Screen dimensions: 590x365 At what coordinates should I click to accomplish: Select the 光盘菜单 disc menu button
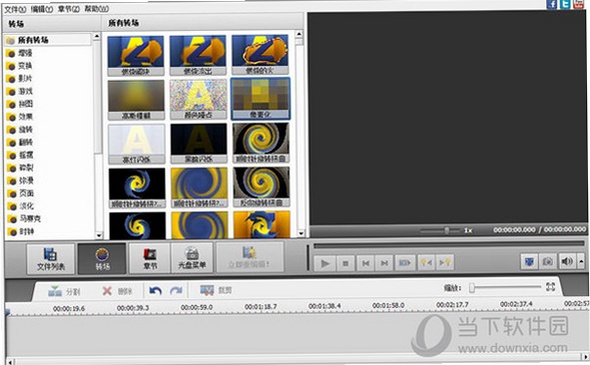pyautogui.click(x=192, y=258)
